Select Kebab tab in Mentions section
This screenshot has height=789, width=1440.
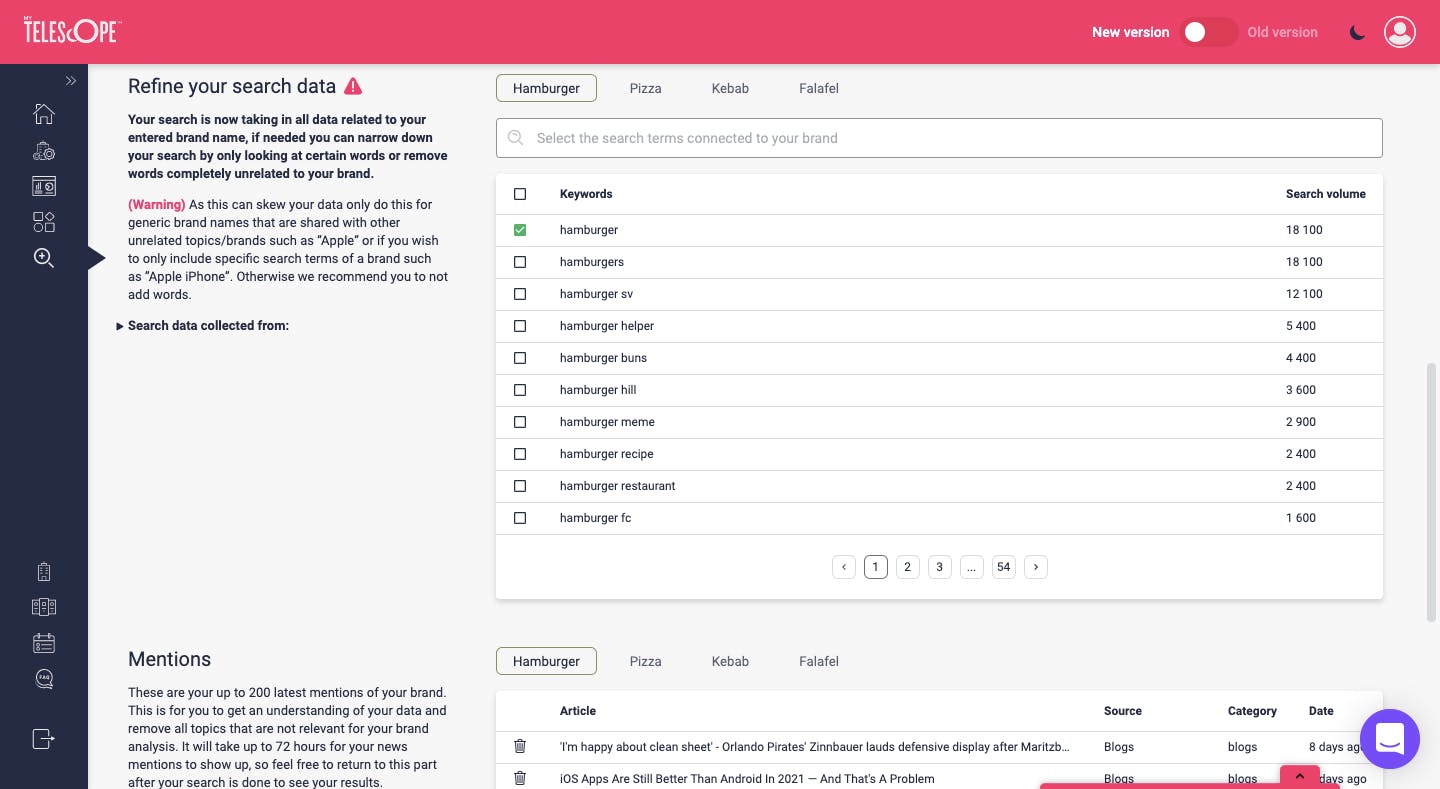click(730, 661)
